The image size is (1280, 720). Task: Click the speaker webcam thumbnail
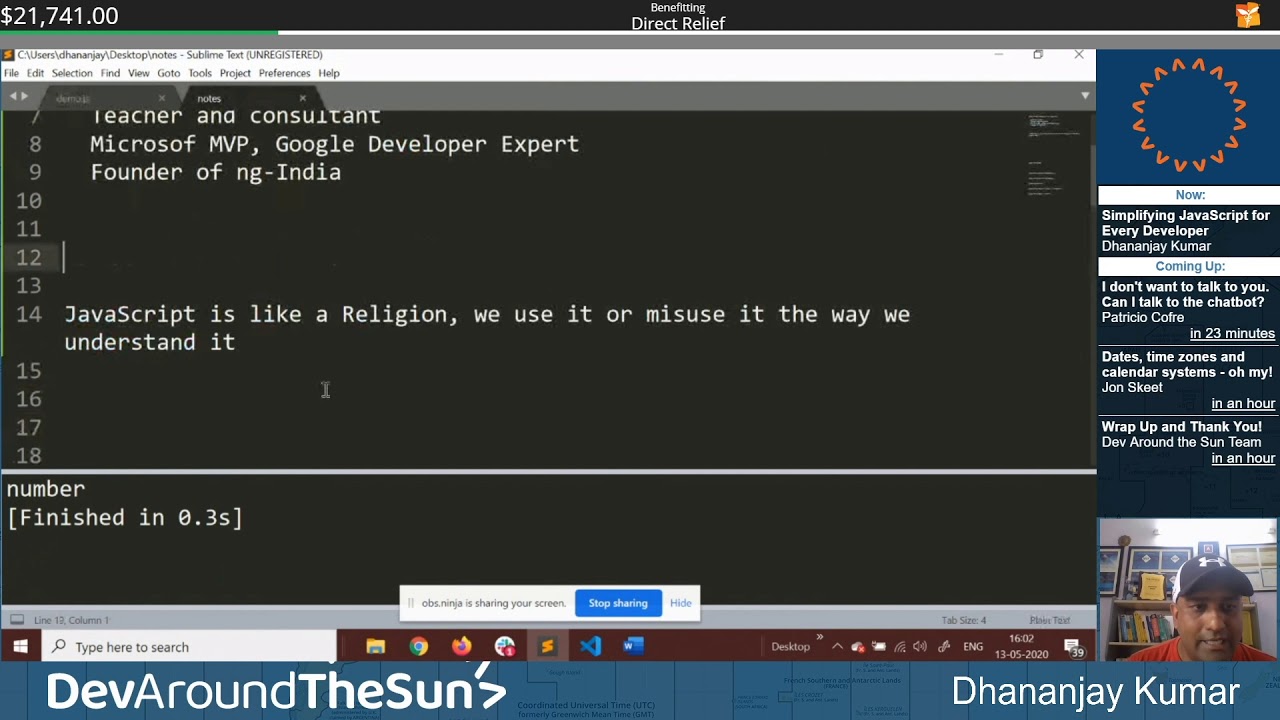(1188, 589)
